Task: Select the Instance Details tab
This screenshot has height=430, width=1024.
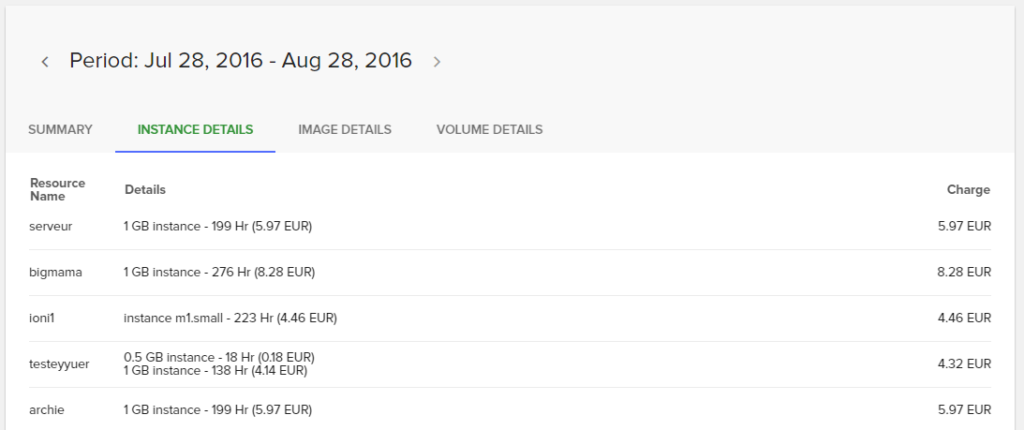Action: pos(195,129)
